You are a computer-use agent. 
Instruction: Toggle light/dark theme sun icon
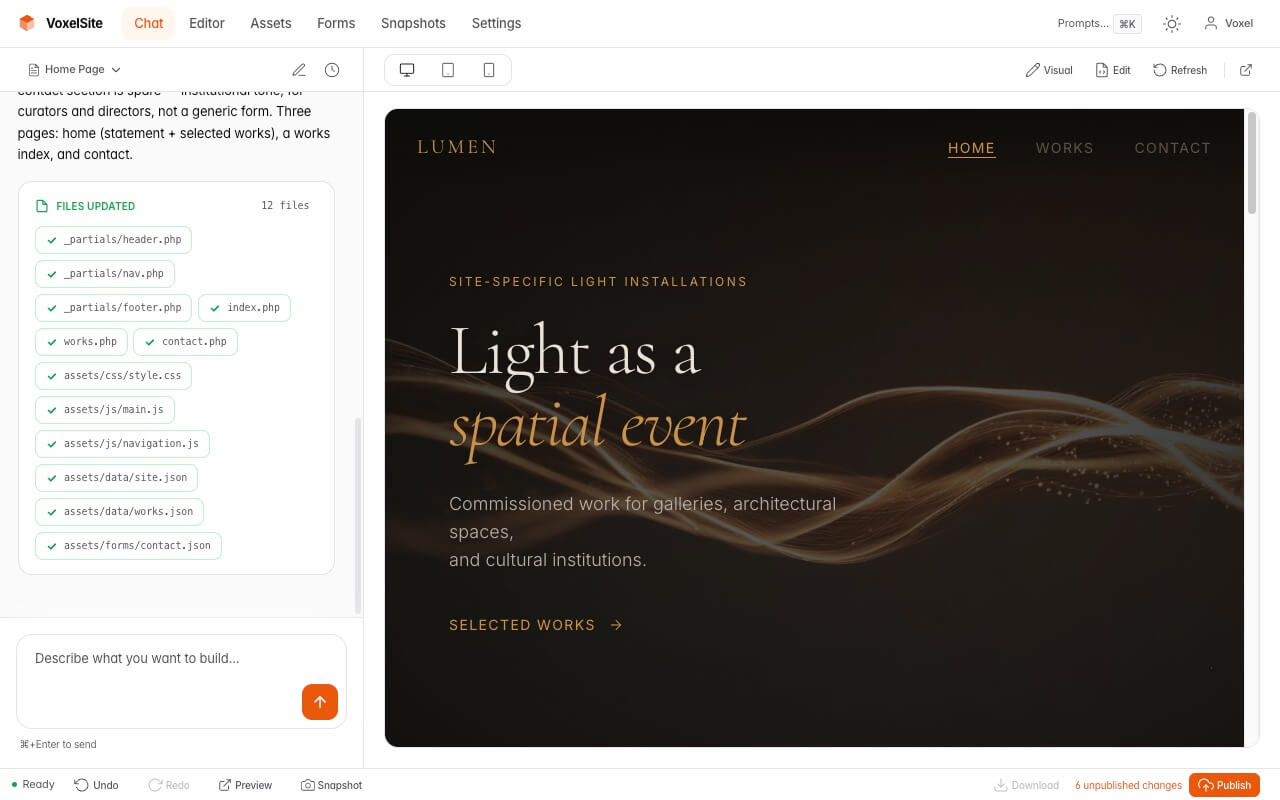[x=1172, y=23]
